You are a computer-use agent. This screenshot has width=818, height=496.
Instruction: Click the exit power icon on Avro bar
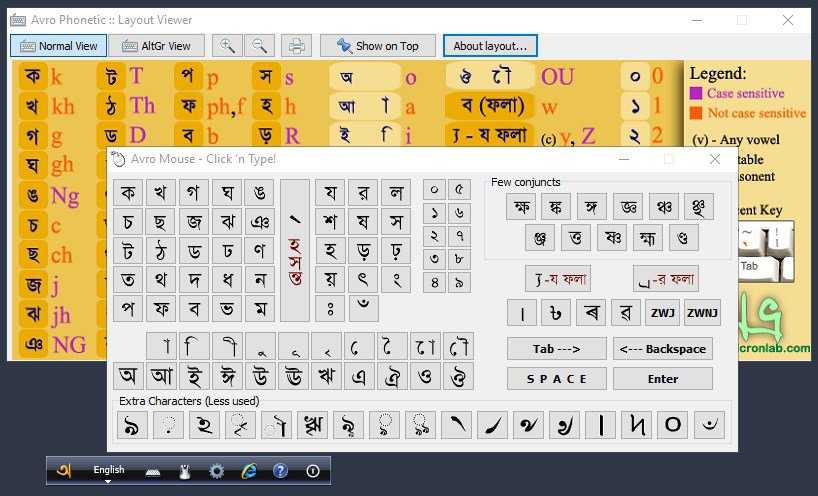tap(313, 470)
